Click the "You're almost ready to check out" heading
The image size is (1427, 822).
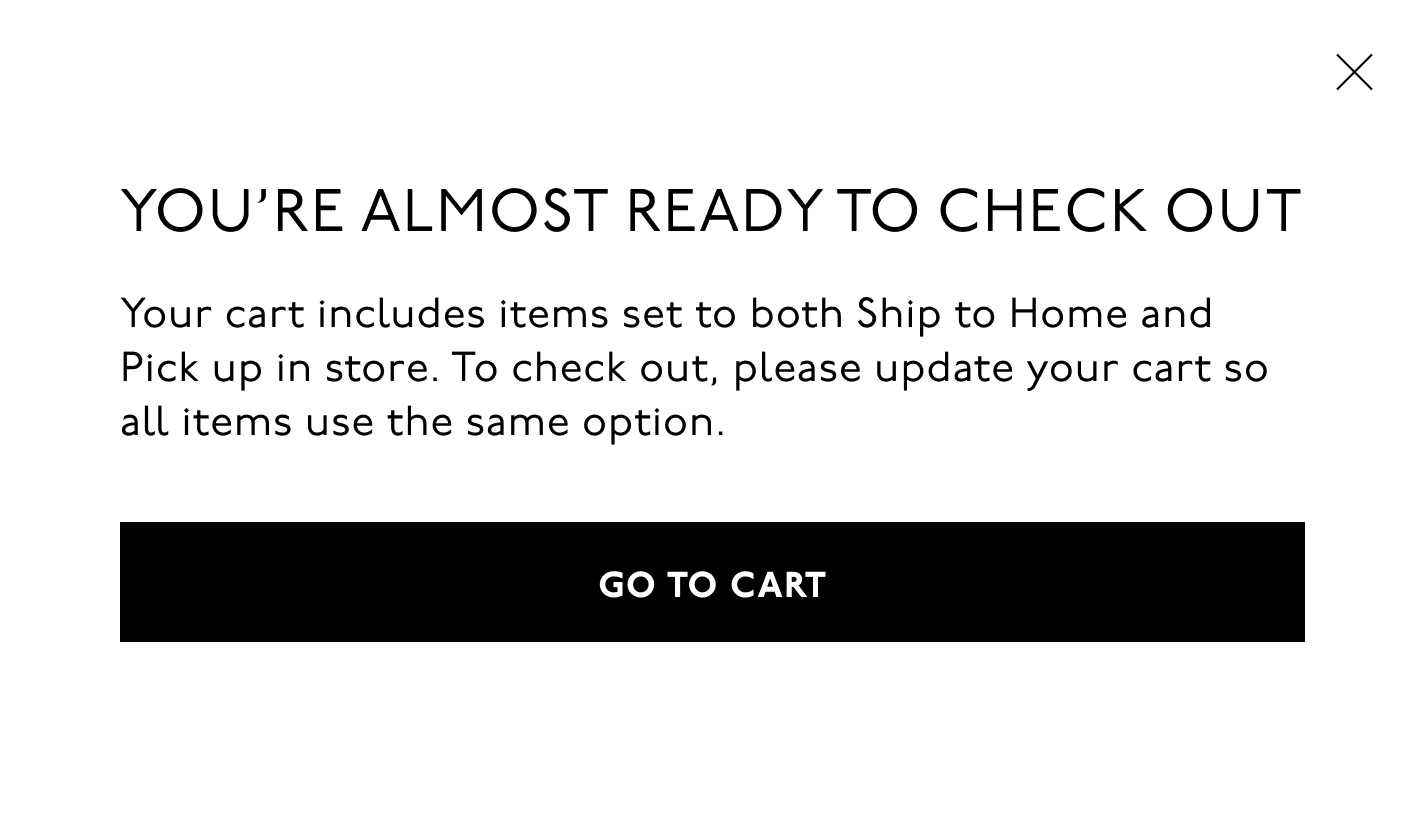711,212
